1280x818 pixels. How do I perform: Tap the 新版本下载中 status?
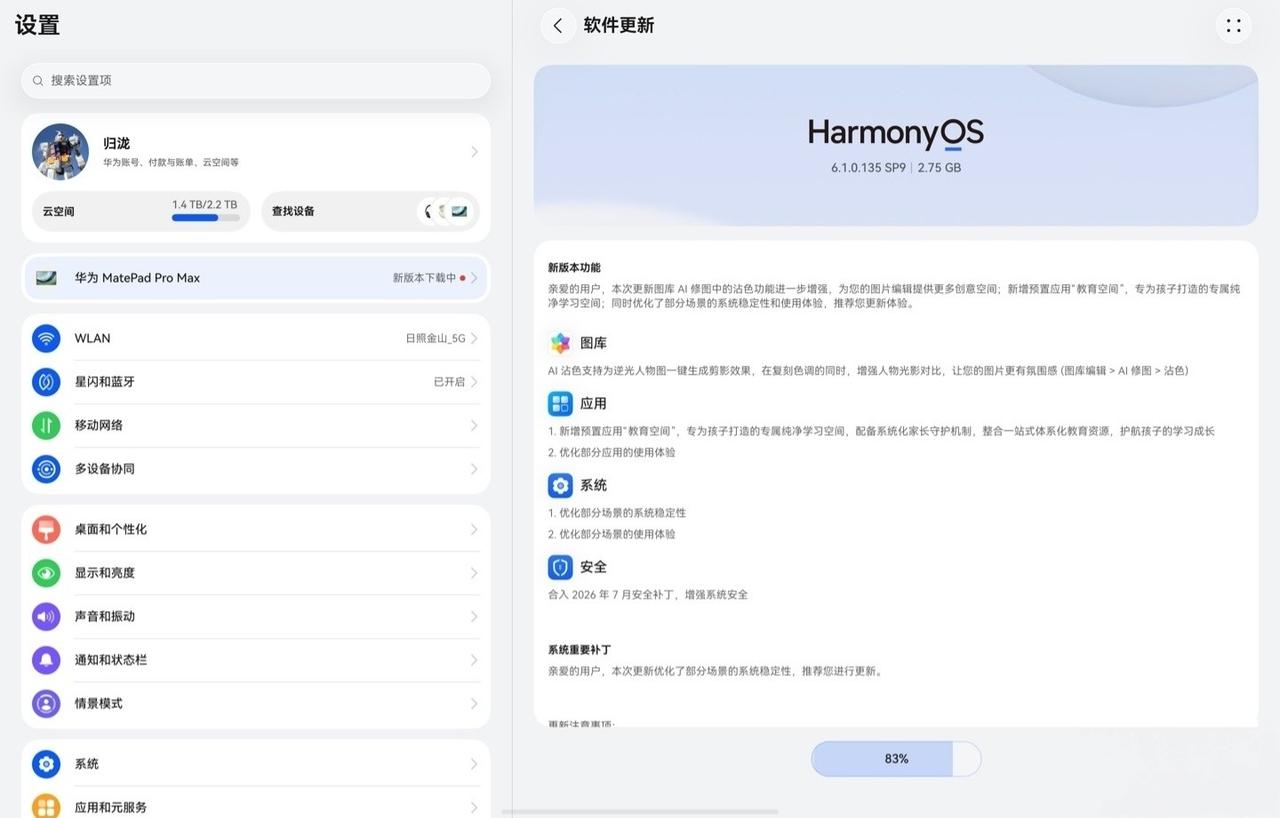pos(424,278)
